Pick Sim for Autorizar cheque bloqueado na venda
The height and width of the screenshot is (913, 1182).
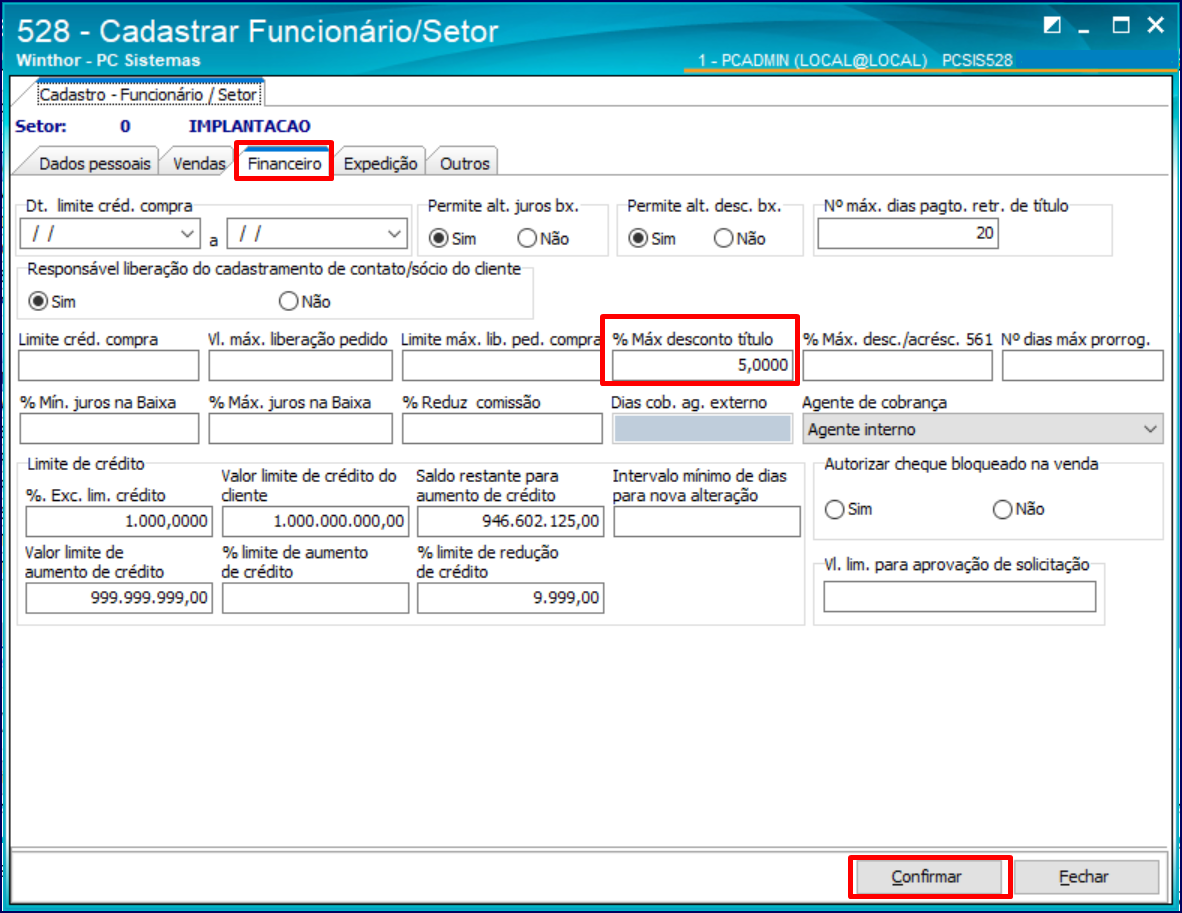click(x=849, y=509)
